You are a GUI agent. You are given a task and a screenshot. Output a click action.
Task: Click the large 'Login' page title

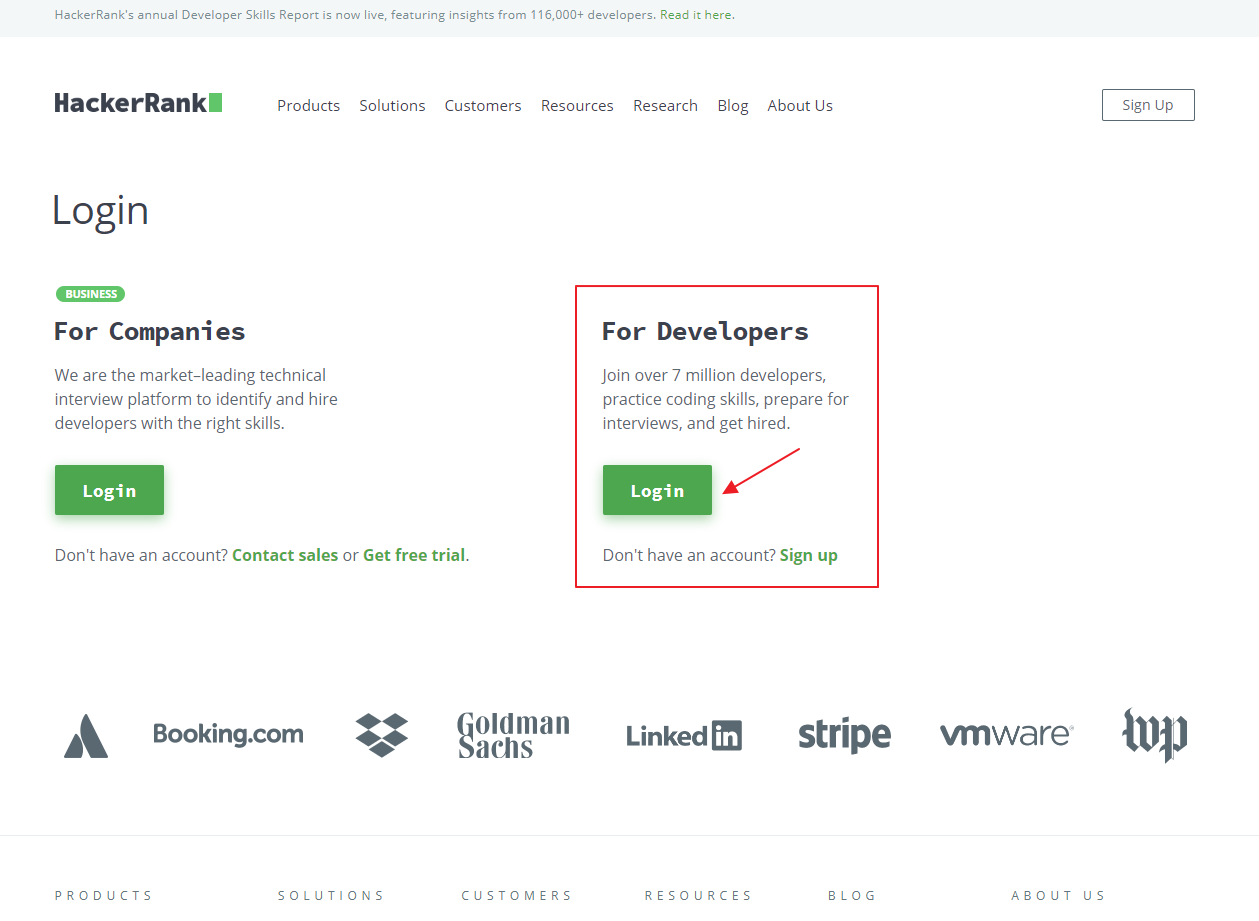click(100, 210)
